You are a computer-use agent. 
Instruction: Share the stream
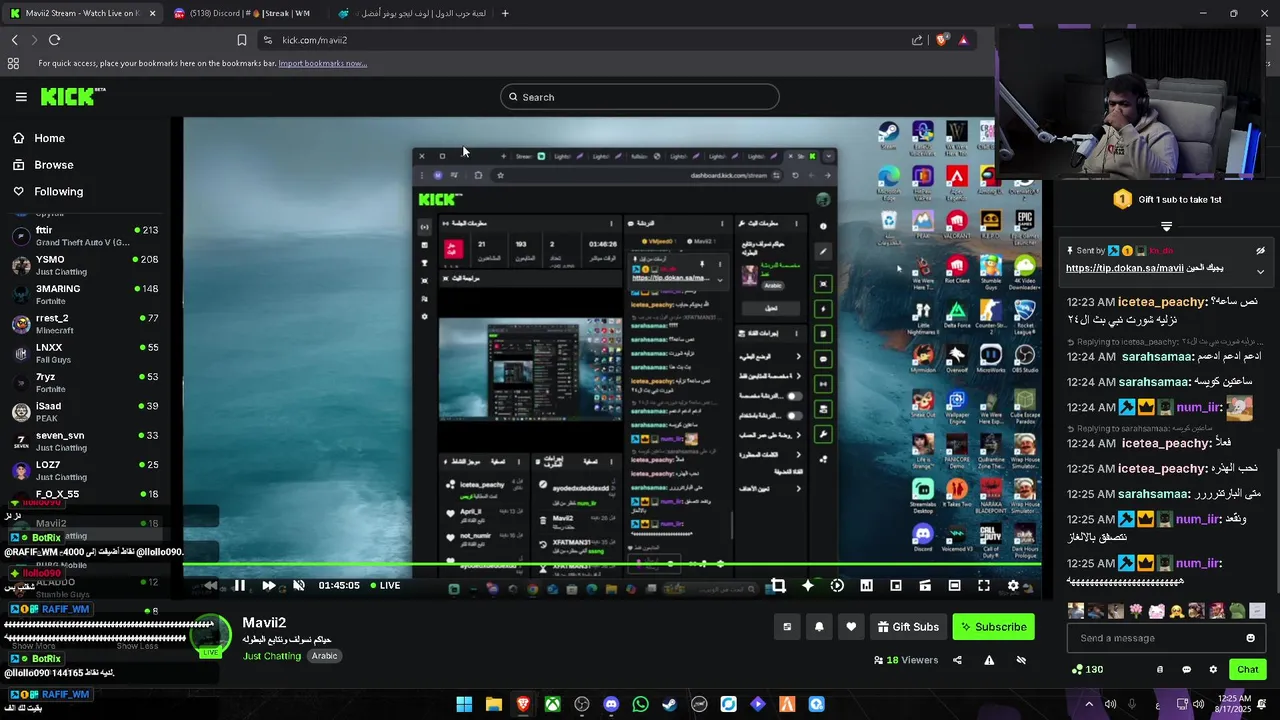(x=957, y=660)
